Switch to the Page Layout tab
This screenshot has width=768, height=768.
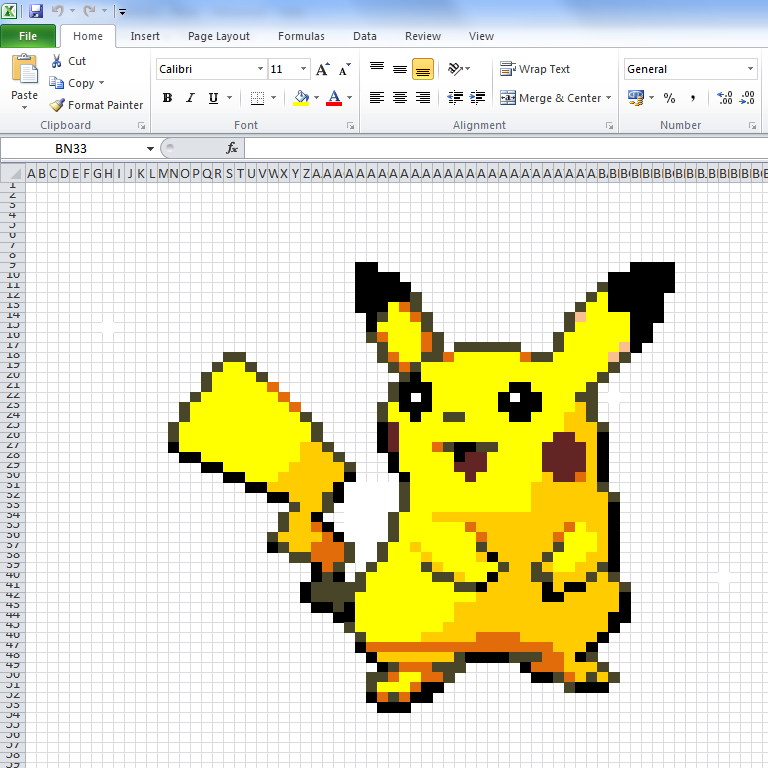point(219,36)
